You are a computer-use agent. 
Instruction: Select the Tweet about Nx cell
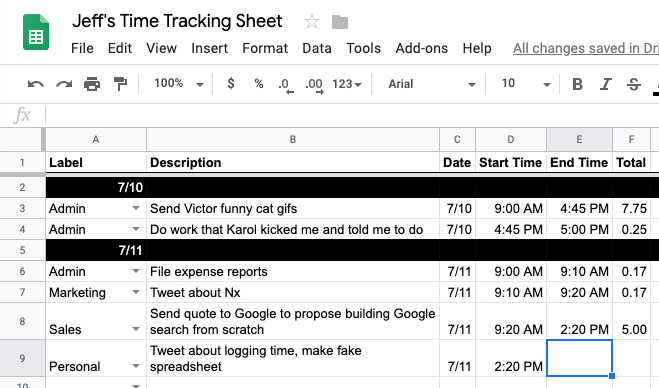click(293, 292)
